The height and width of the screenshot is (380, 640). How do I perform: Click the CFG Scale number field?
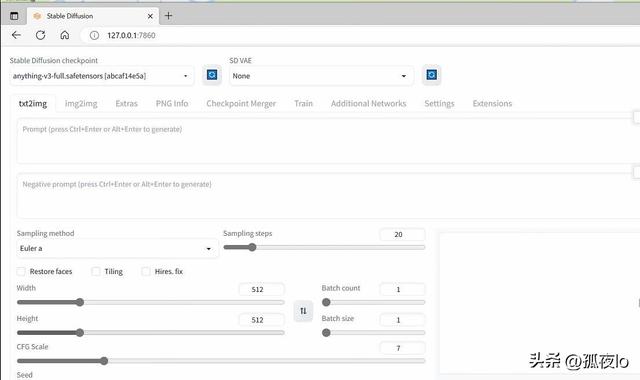(x=402, y=348)
